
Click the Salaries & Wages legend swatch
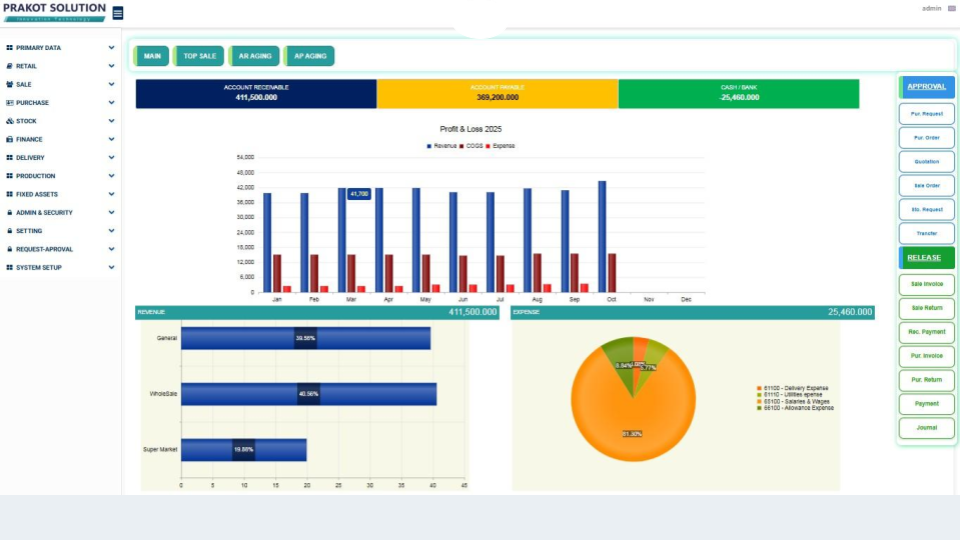point(760,401)
